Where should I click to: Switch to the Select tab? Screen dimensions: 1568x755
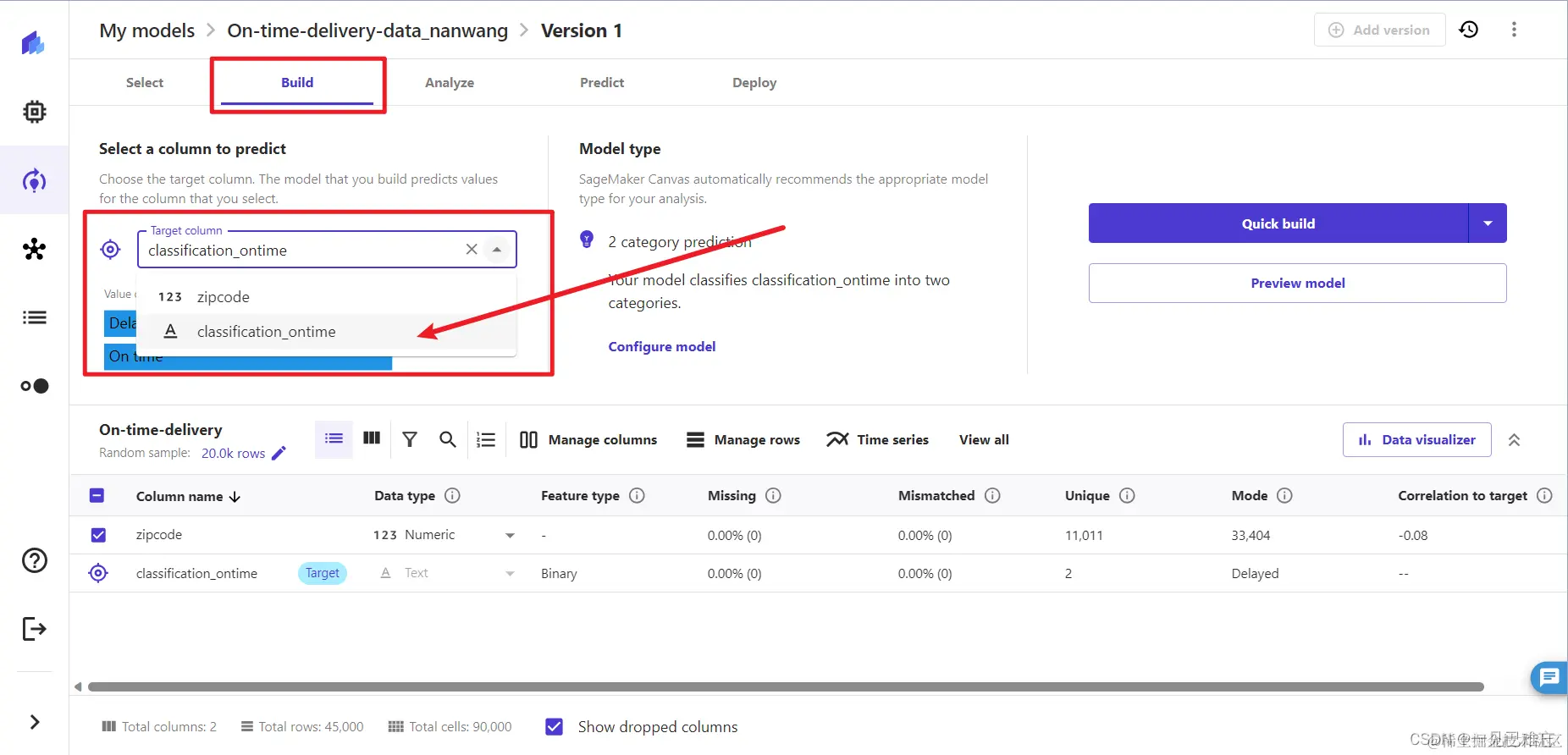tap(145, 82)
